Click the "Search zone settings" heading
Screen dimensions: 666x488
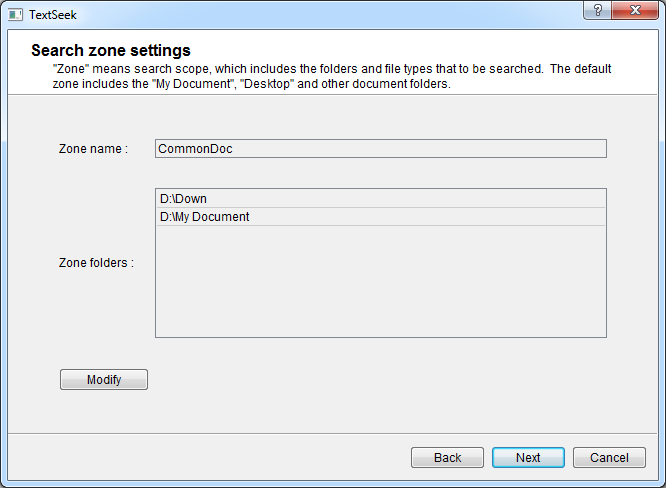click(111, 50)
